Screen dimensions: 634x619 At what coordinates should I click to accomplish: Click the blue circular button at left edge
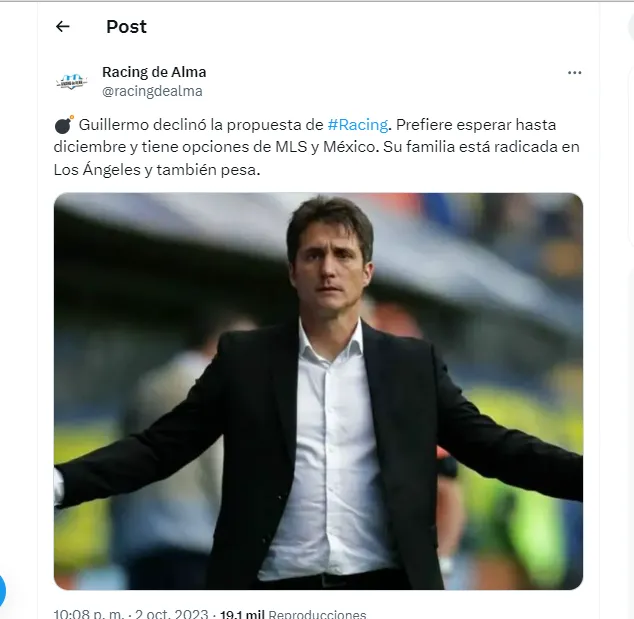3,591
